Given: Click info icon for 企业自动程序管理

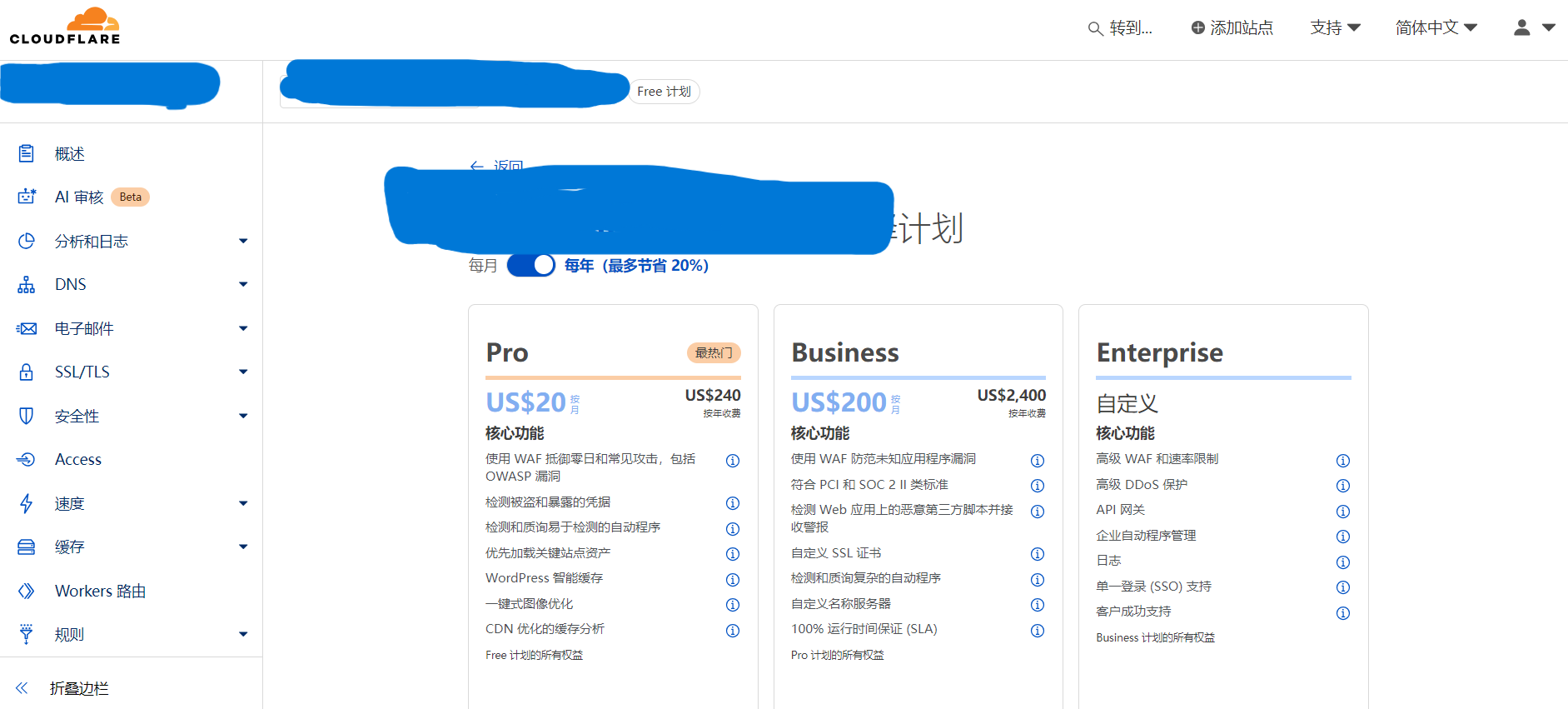Looking at the screenshot, I should (x=1343, y=537).
